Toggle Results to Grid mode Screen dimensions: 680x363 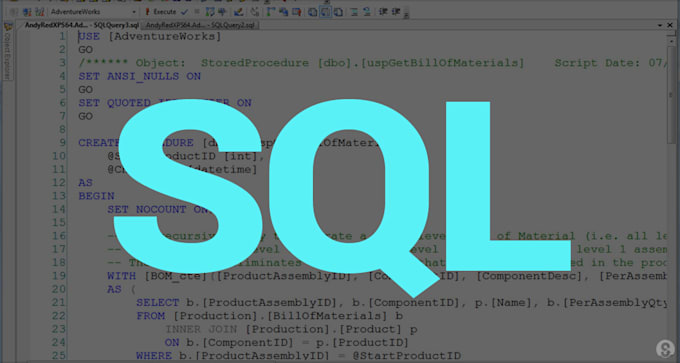[x=325, y=12]
